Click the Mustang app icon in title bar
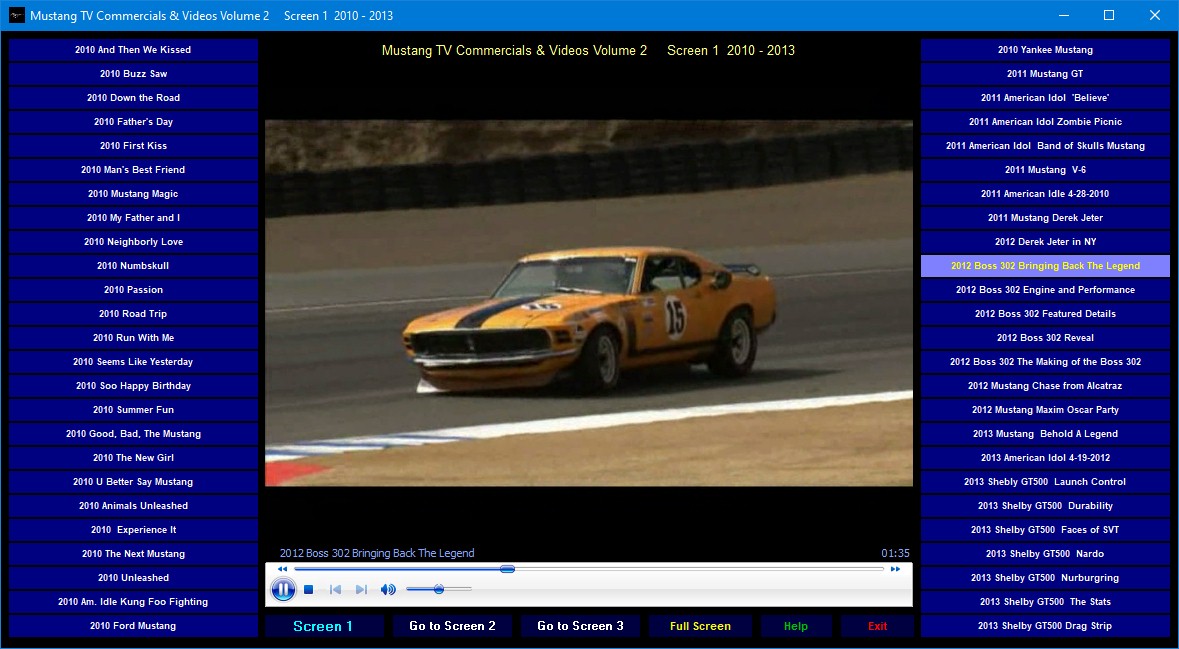Image resolution: width=1179 pixels, height=649 pixels. coord(17,15)
